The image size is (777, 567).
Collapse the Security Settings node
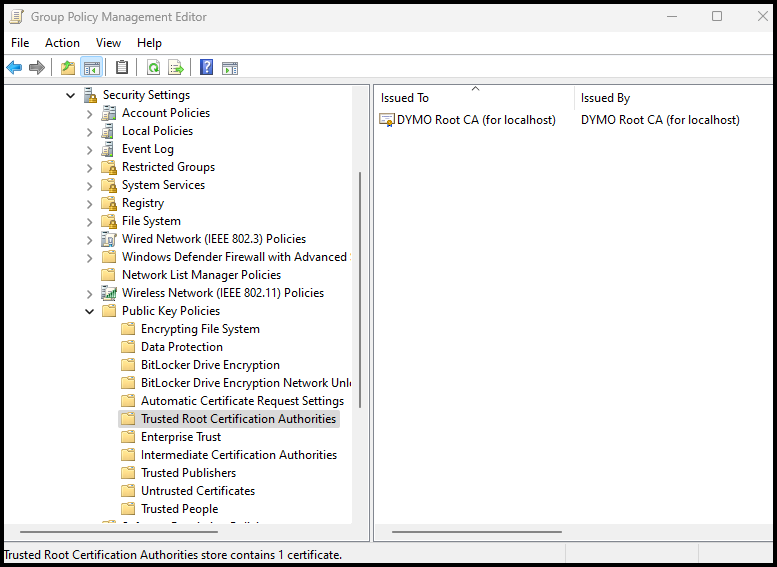[70, 95]
